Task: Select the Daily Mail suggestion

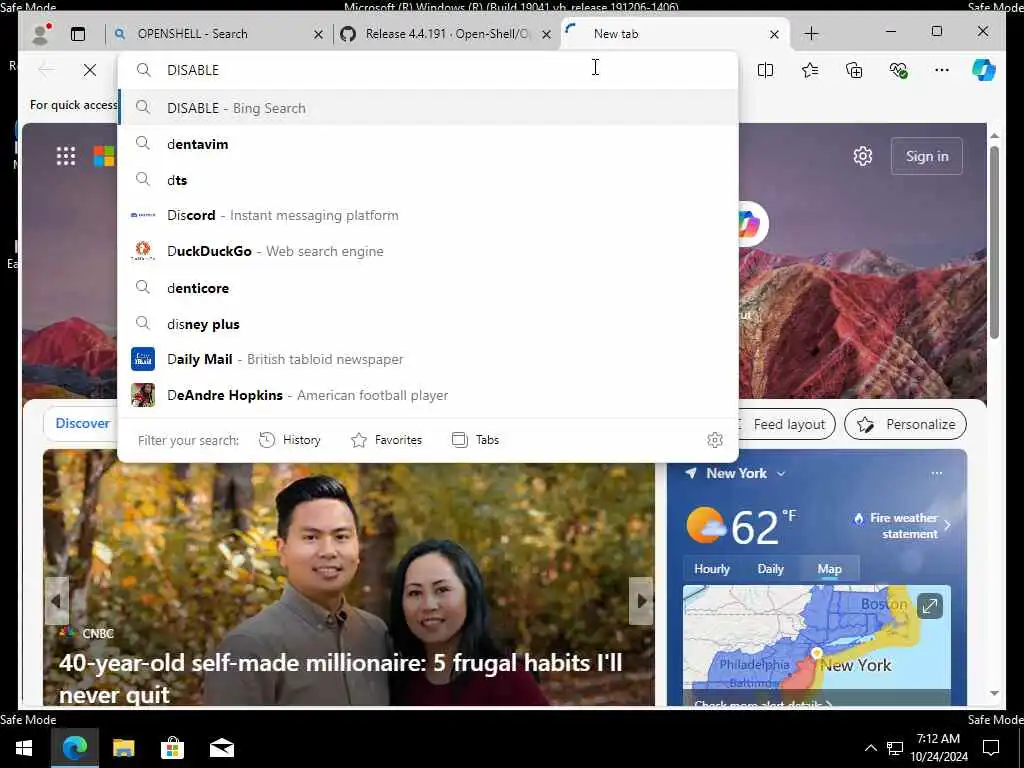Action: (428, 359)
